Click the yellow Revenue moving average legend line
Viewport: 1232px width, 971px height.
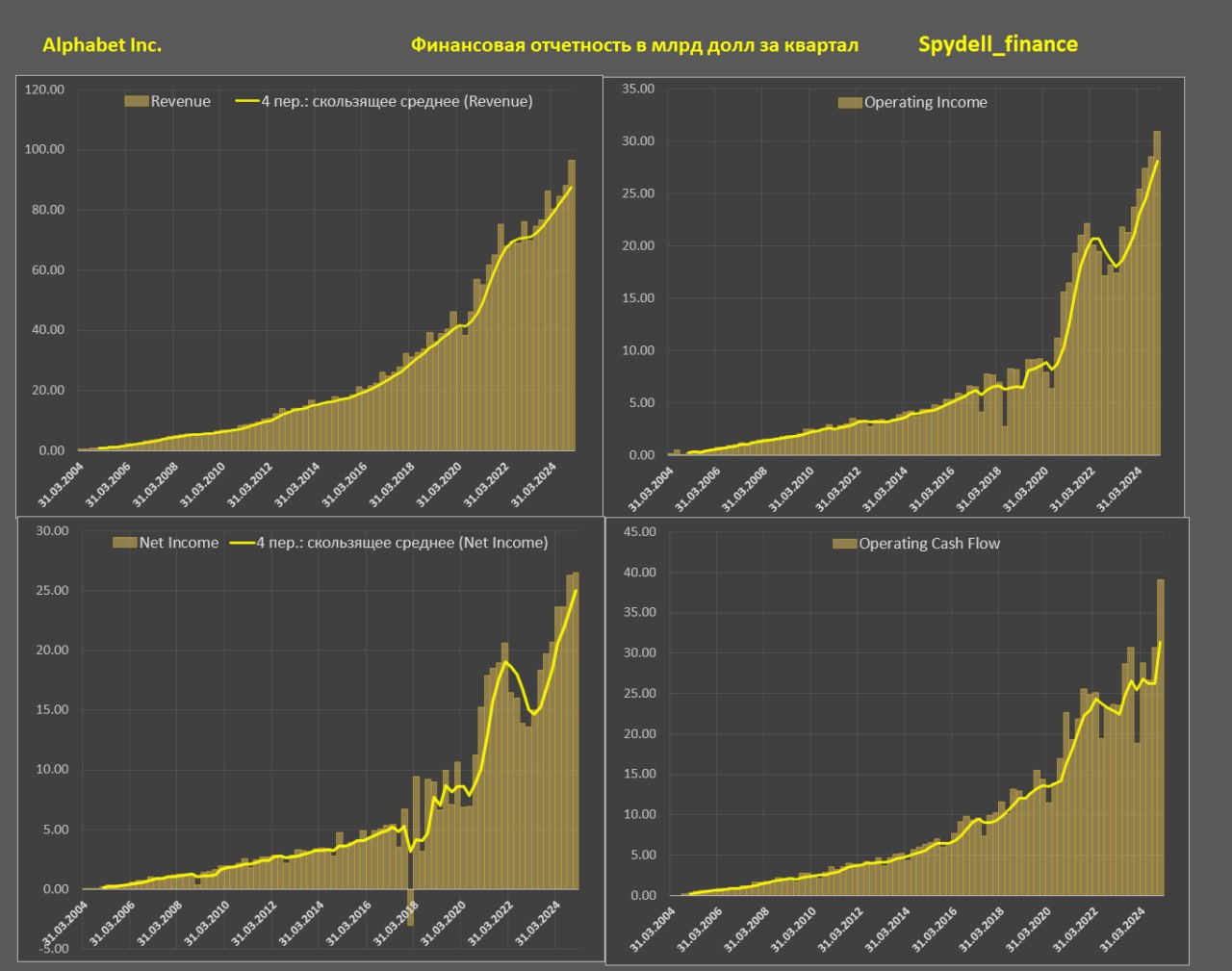tap(246, 101)
